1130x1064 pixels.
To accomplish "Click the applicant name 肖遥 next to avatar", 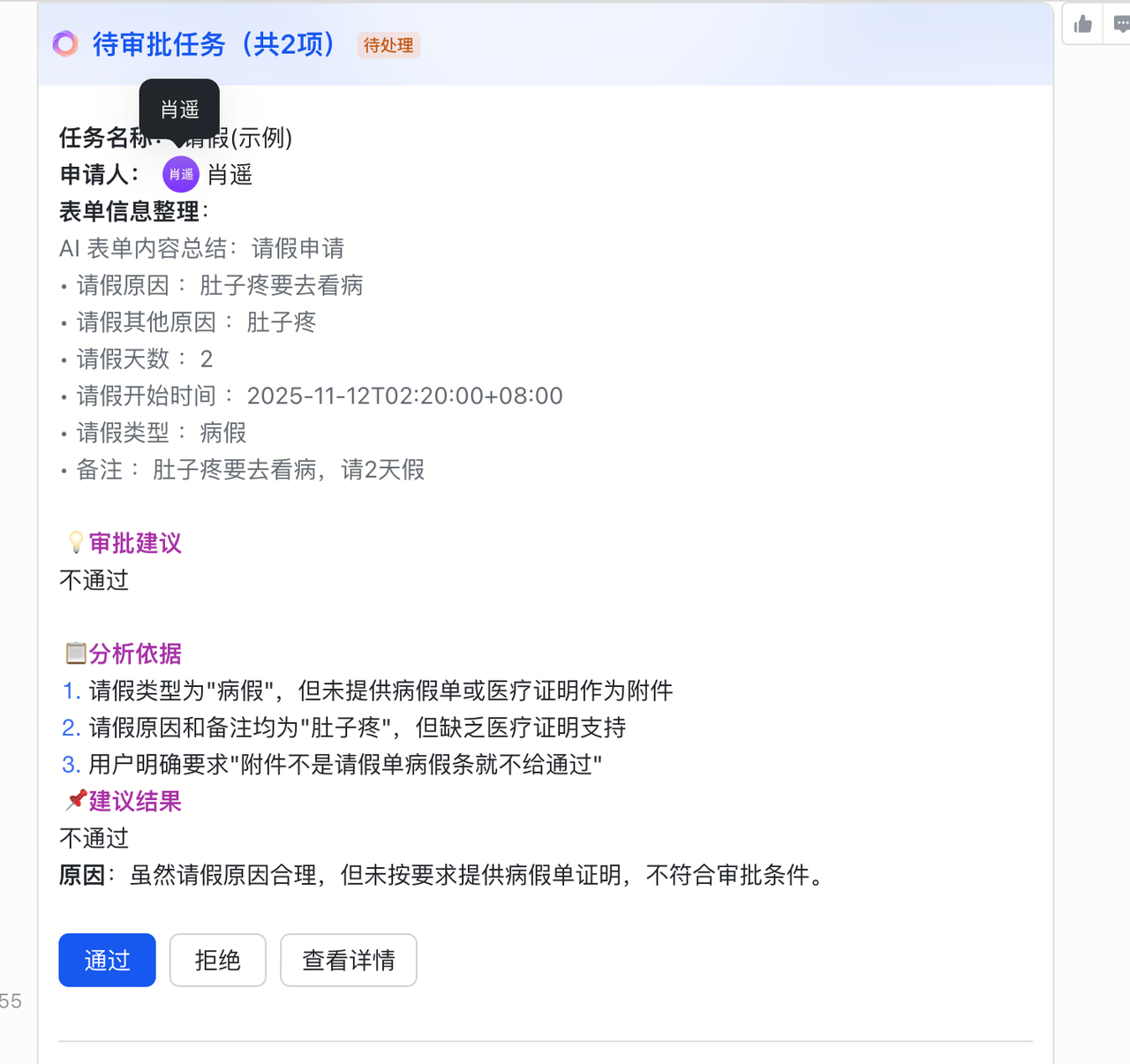I will pyautogui.click(x=230, y=175).
